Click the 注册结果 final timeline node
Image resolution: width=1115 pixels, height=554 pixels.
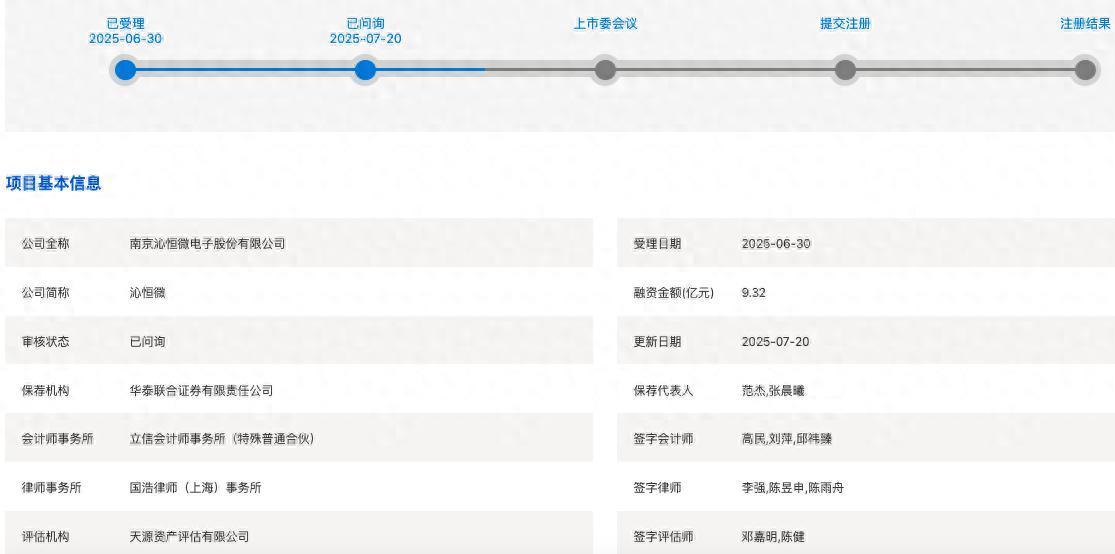tap(1085, 70)
